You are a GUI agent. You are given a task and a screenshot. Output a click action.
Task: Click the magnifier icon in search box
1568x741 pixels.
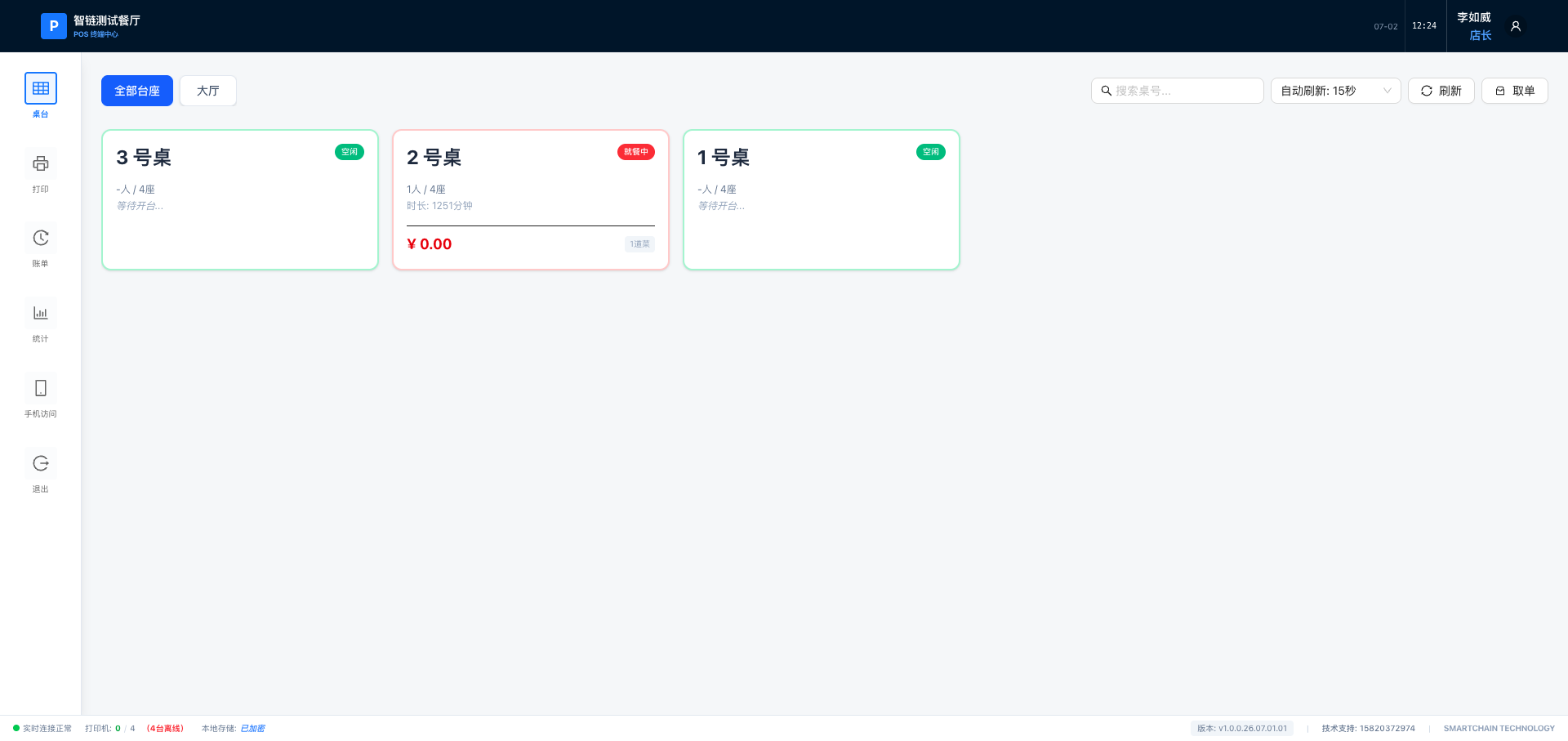pyautogui.click(x=1106, y=91)
